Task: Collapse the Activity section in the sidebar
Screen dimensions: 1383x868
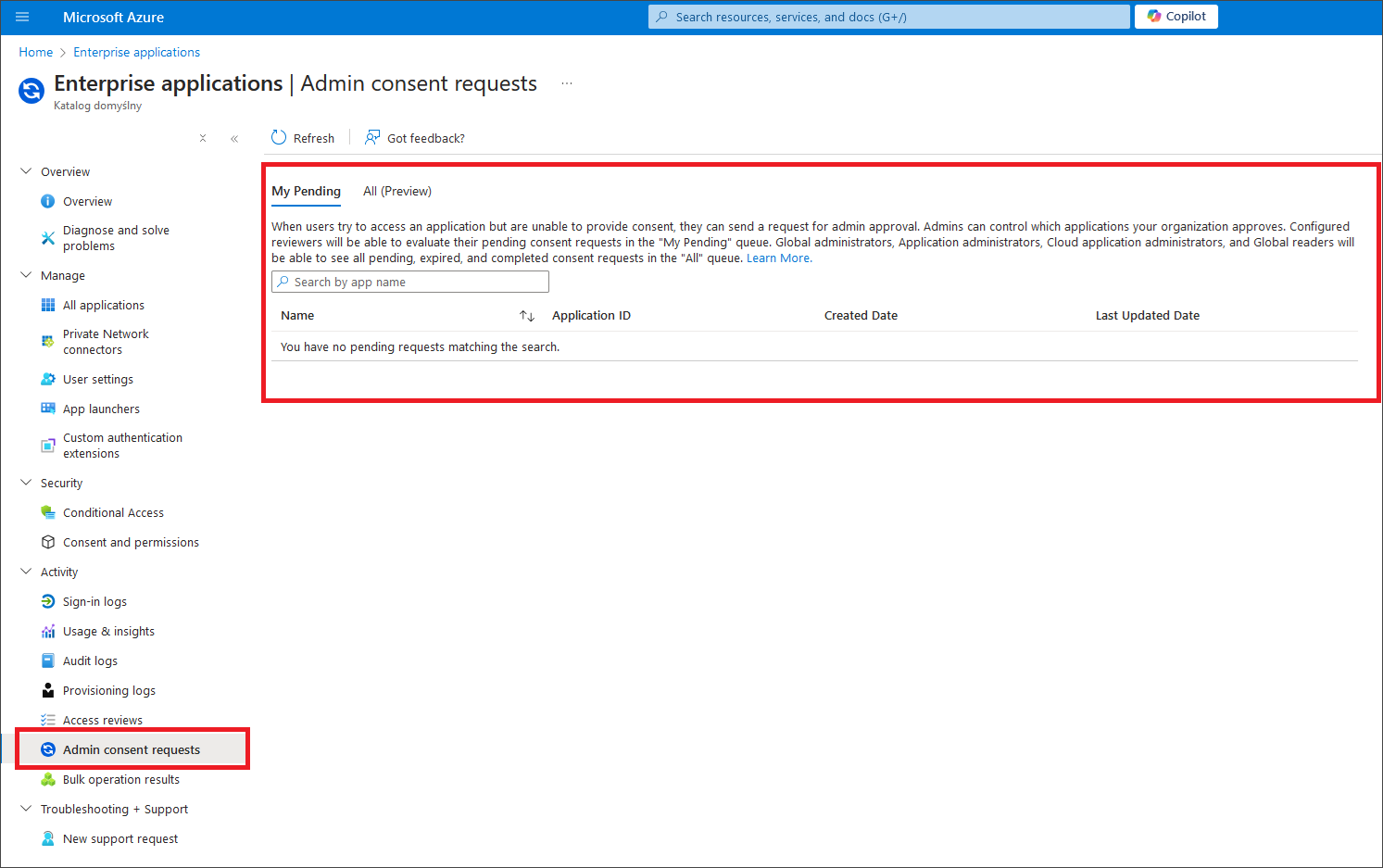Action: [x=26, y=572]
